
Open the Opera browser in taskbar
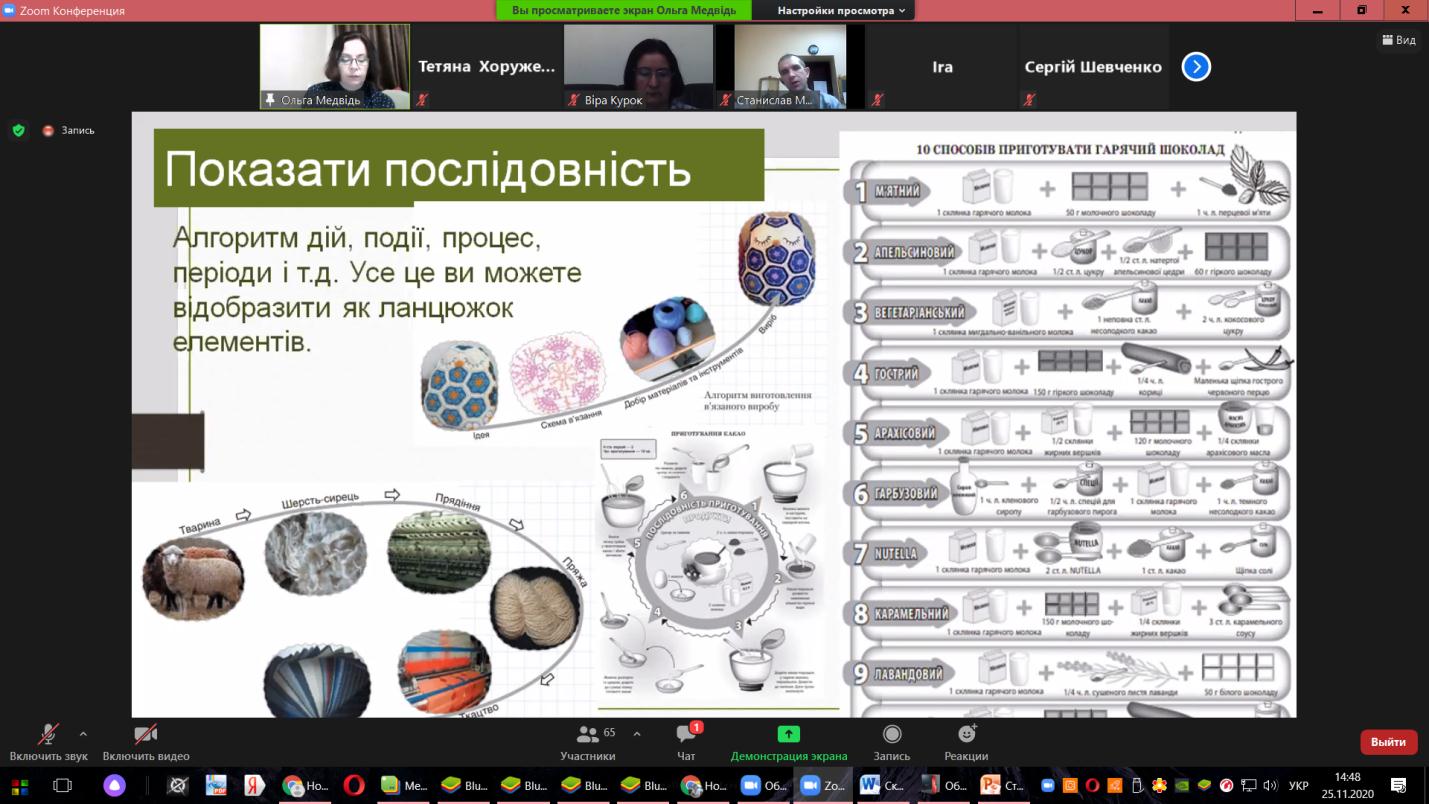pyautogui.click(x=353, y=786)
